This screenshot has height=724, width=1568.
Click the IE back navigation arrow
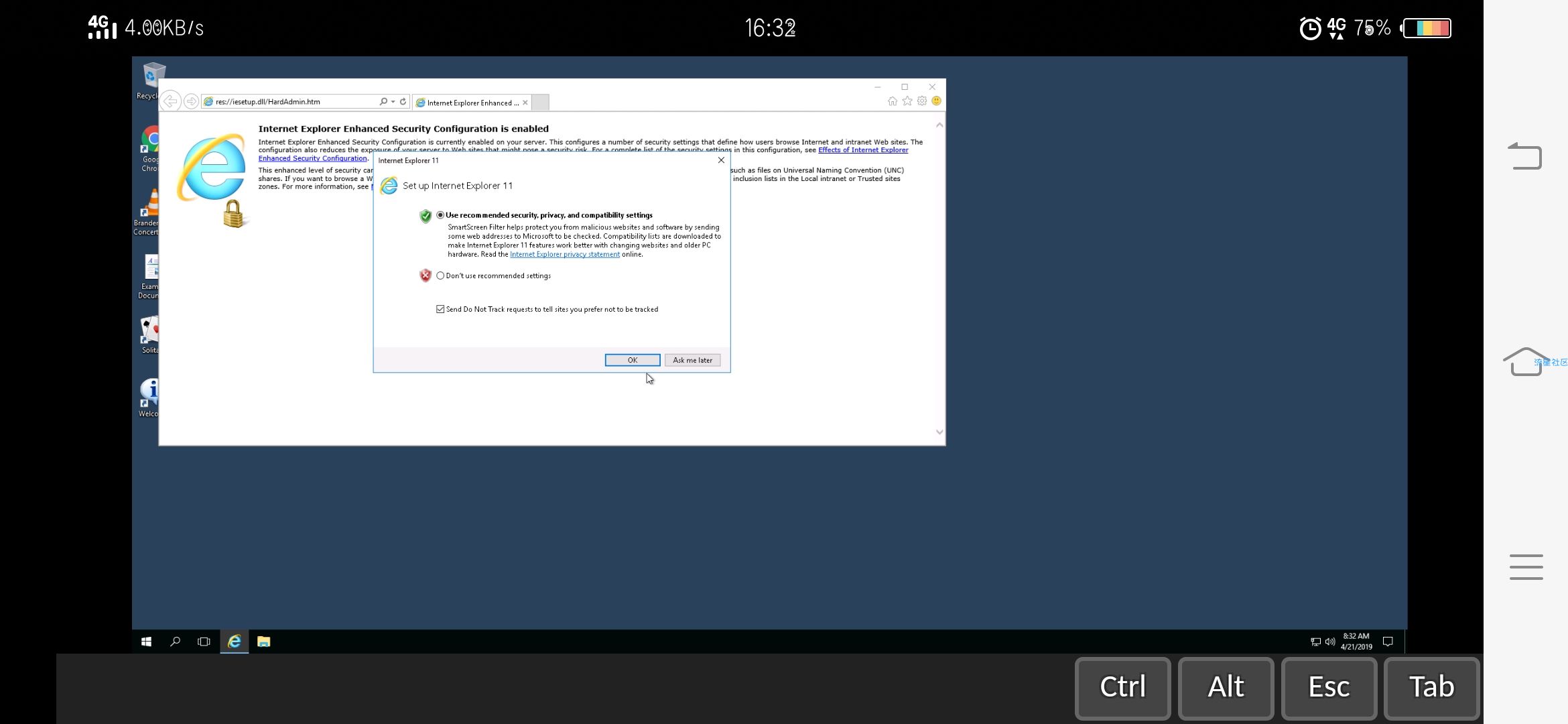point(170,101)
